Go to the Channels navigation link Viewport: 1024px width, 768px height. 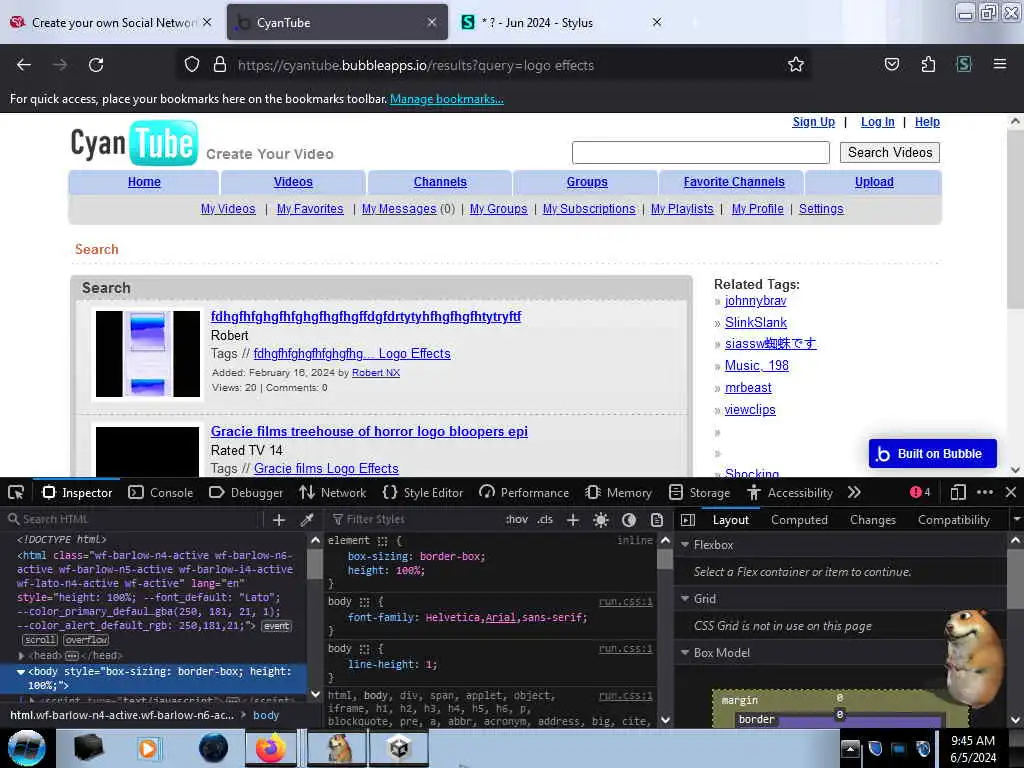pos(440,182)
